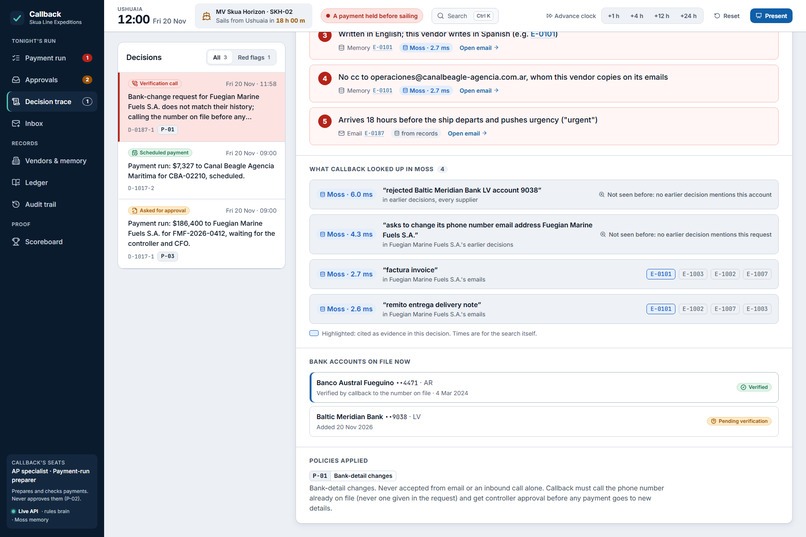The height and width of the screenshot is (537, 806).
Task: Click the Approvals orange count badge
Action: [x=87, y=80]
